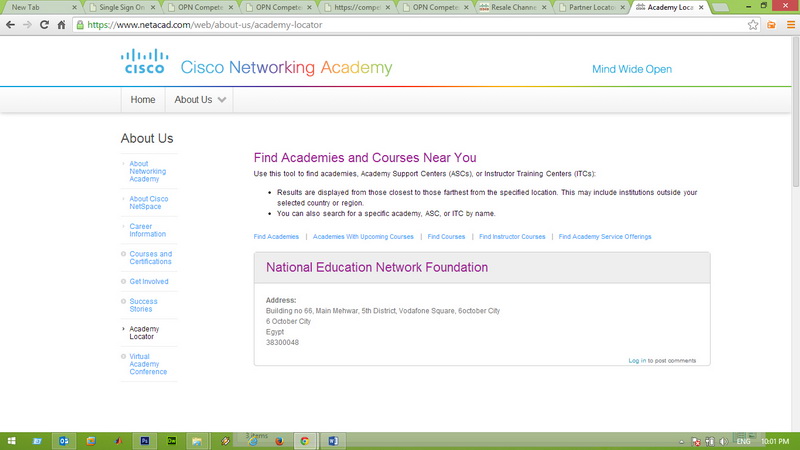The image size is (800, 450).
Task: Click the page vertical scrollbar thumb
Action: [795, 112]
